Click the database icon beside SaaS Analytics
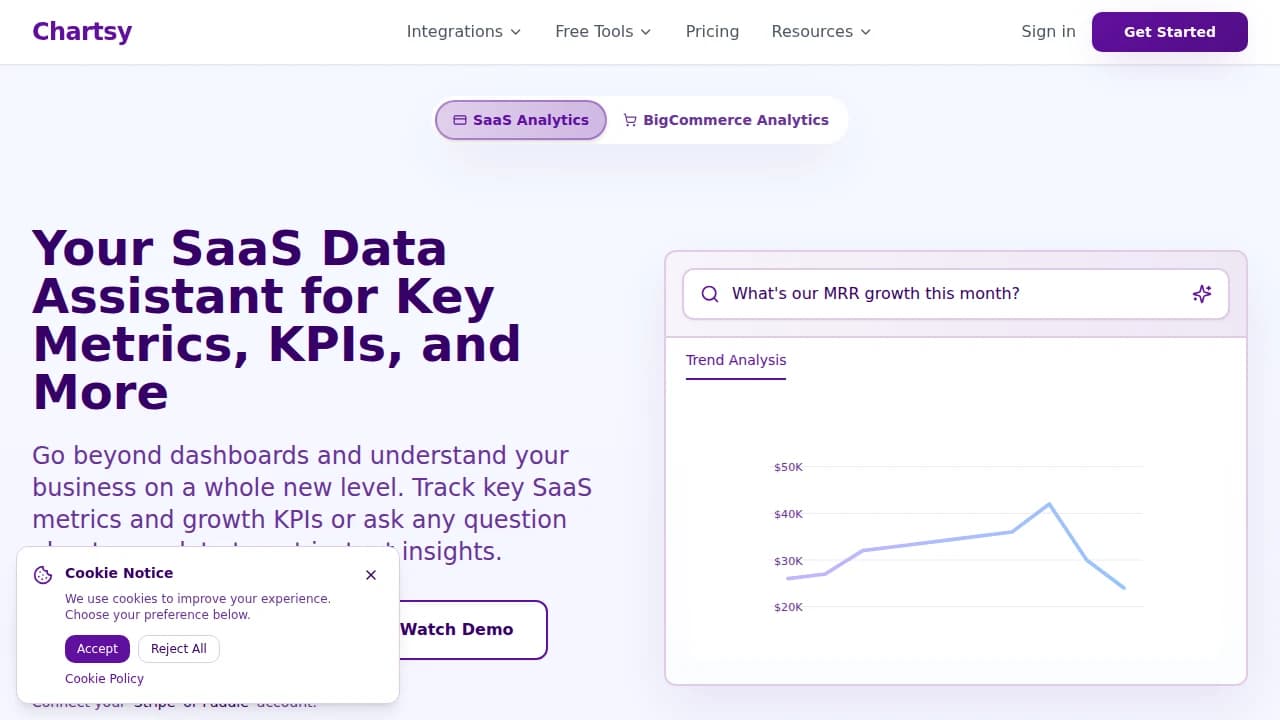Viewport: 1280px width, 720px height. (x=459, y=119)
